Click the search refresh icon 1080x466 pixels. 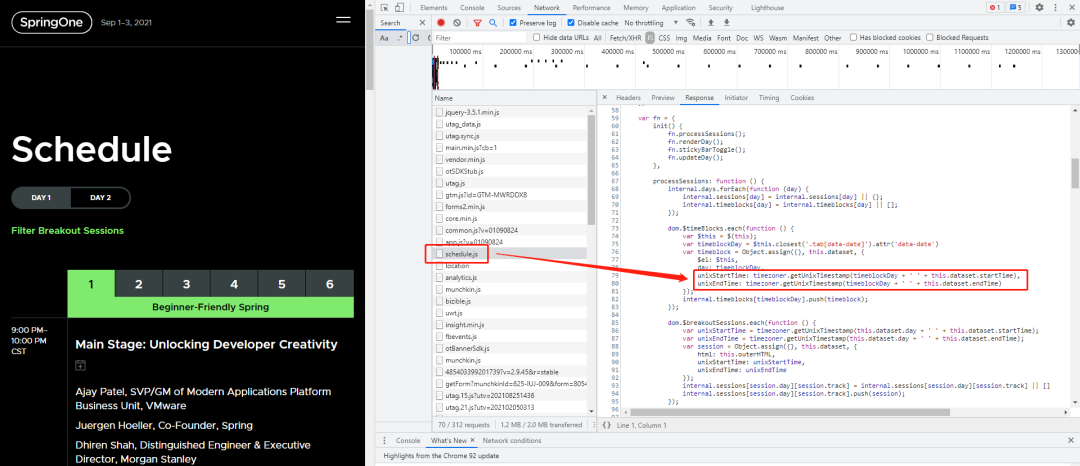click(x=416, y=38)
